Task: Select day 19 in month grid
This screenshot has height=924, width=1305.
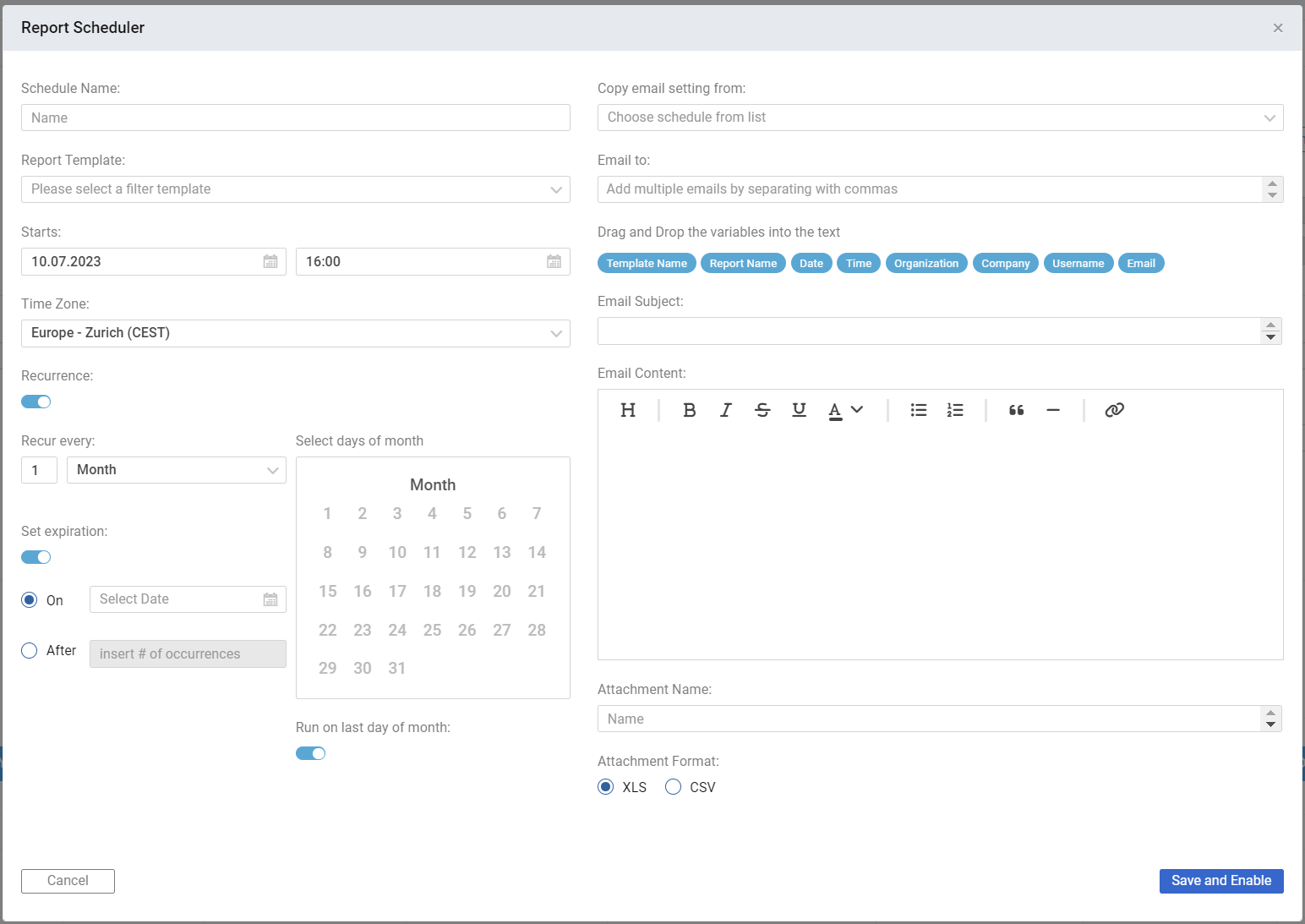Action: tap(467, 591)
